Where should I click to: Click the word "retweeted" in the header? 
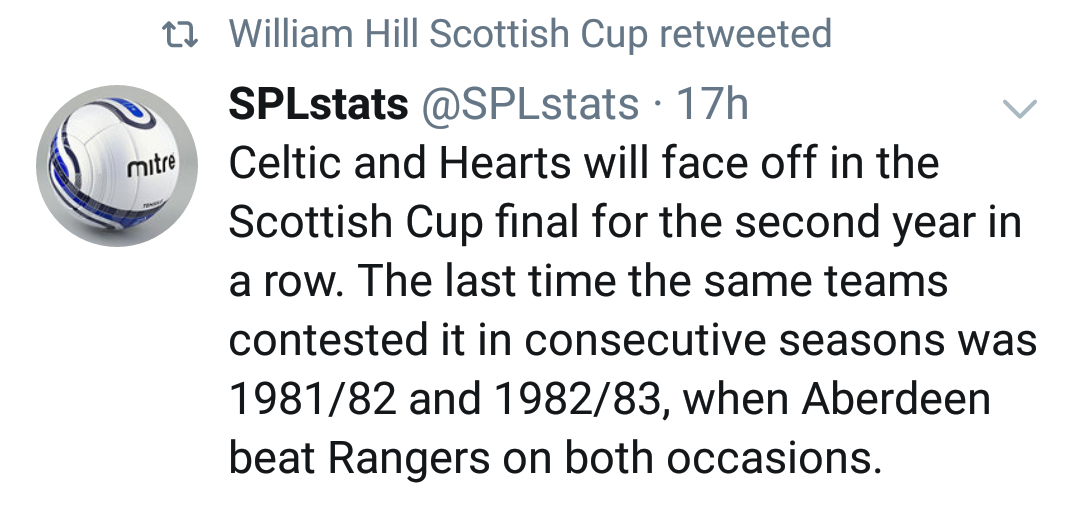745,35
